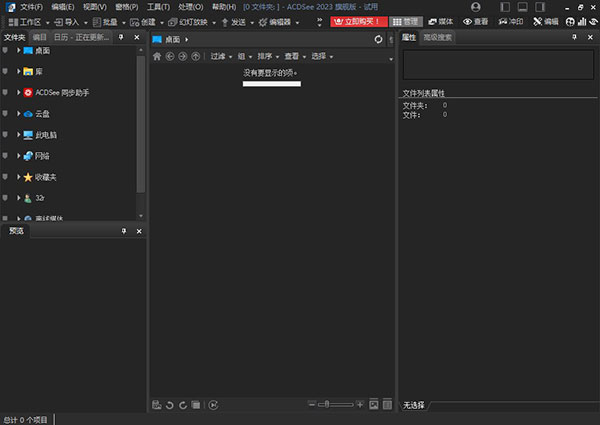Open the 365 globe mode icon
The image size is (600, 425).
pos(570,22)
